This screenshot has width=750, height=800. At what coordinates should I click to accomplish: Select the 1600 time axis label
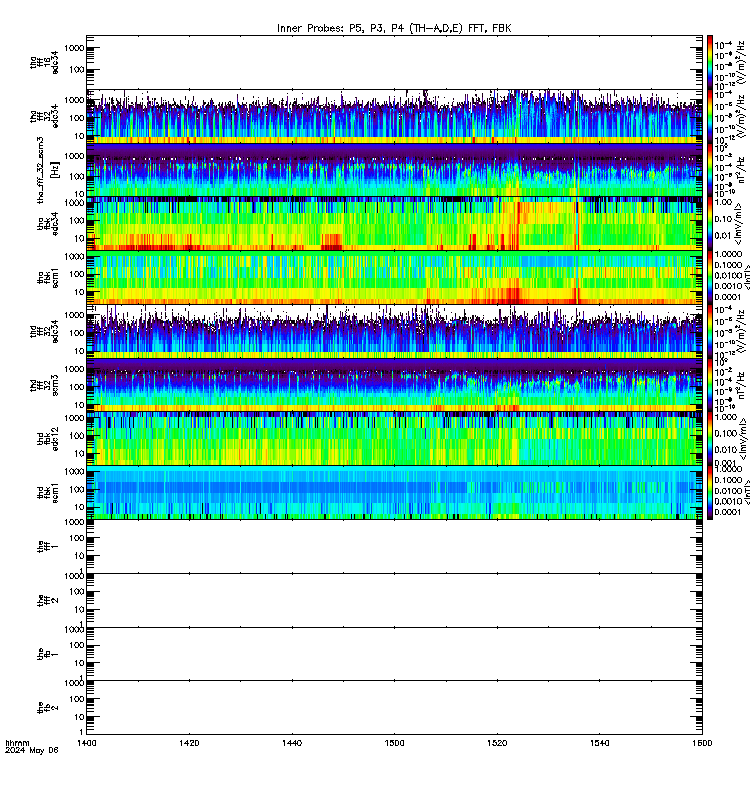[702, 743]
